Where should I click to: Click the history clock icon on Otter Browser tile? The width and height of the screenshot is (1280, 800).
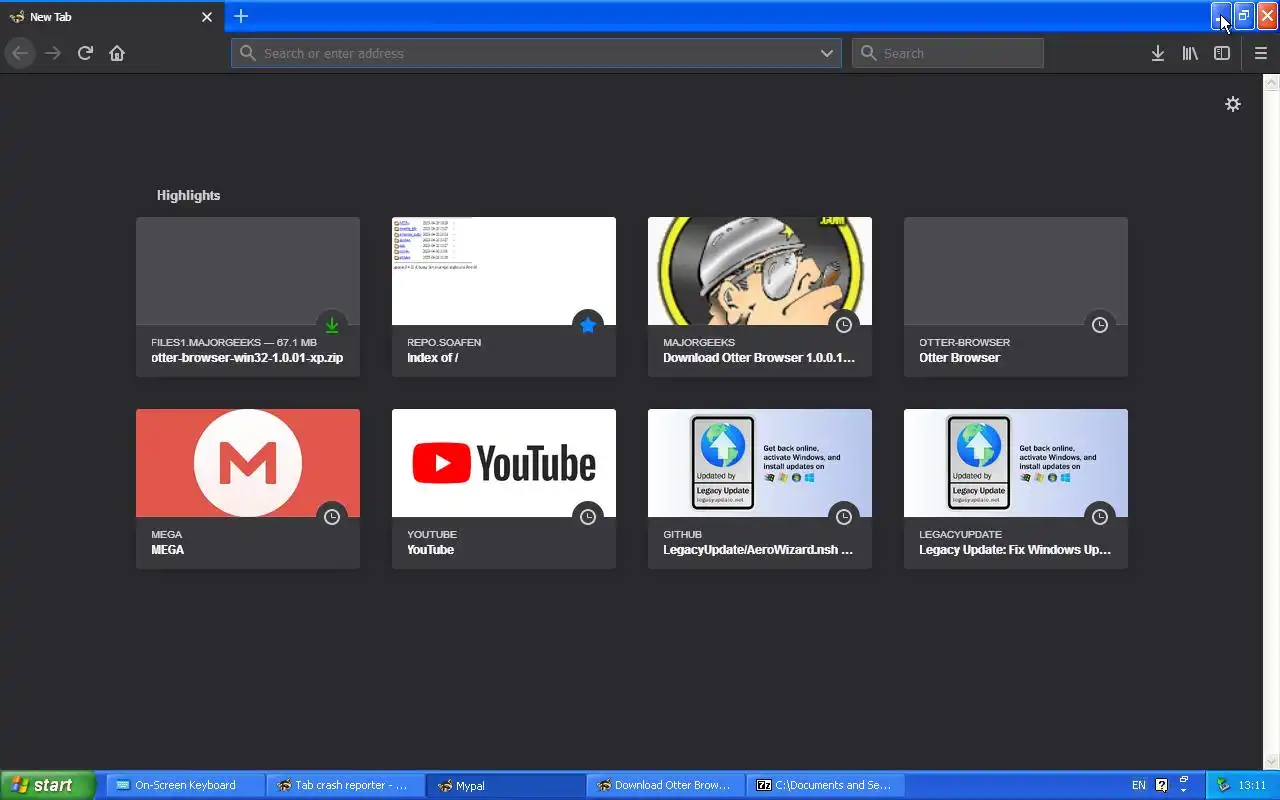[1100, 325]
